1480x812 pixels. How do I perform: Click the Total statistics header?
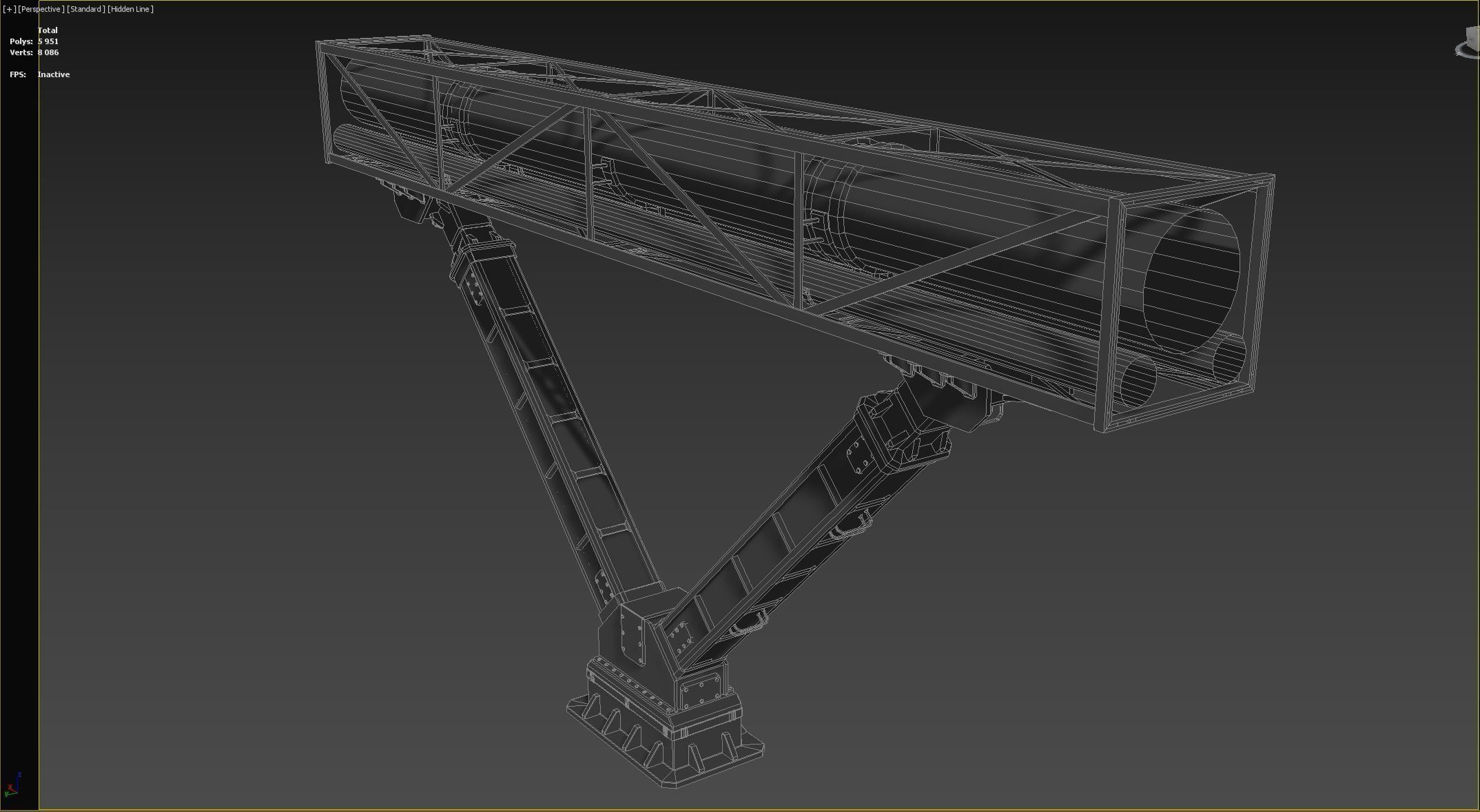48,30
